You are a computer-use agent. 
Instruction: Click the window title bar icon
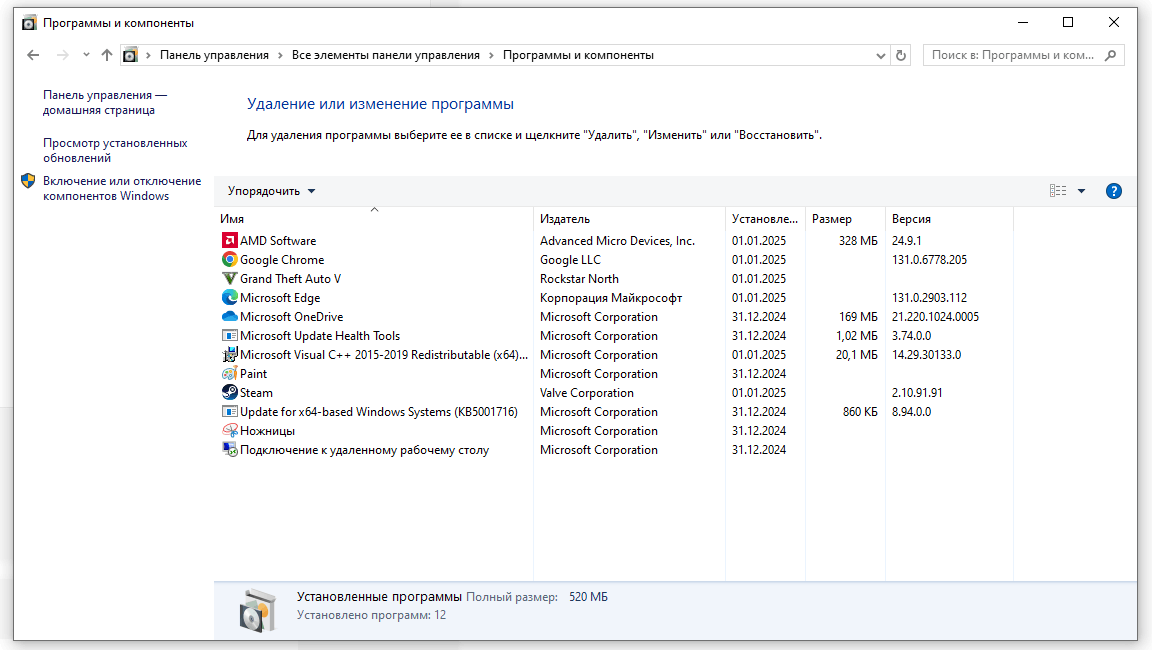tap(29, 23)
